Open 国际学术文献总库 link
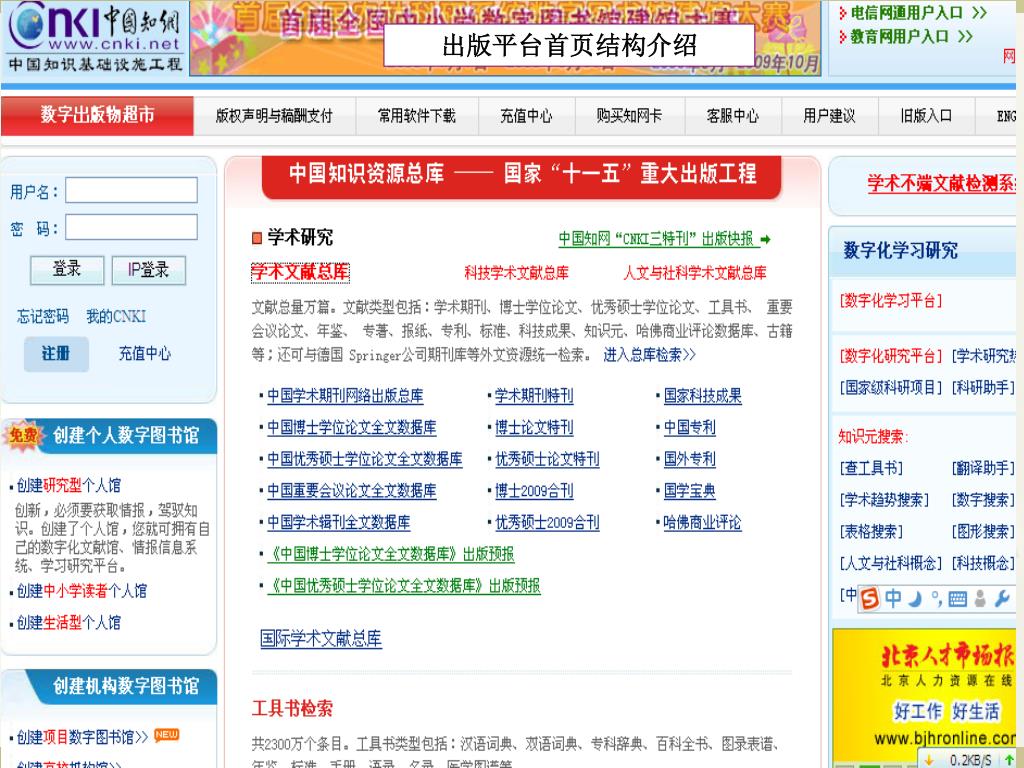 point(321,638)
